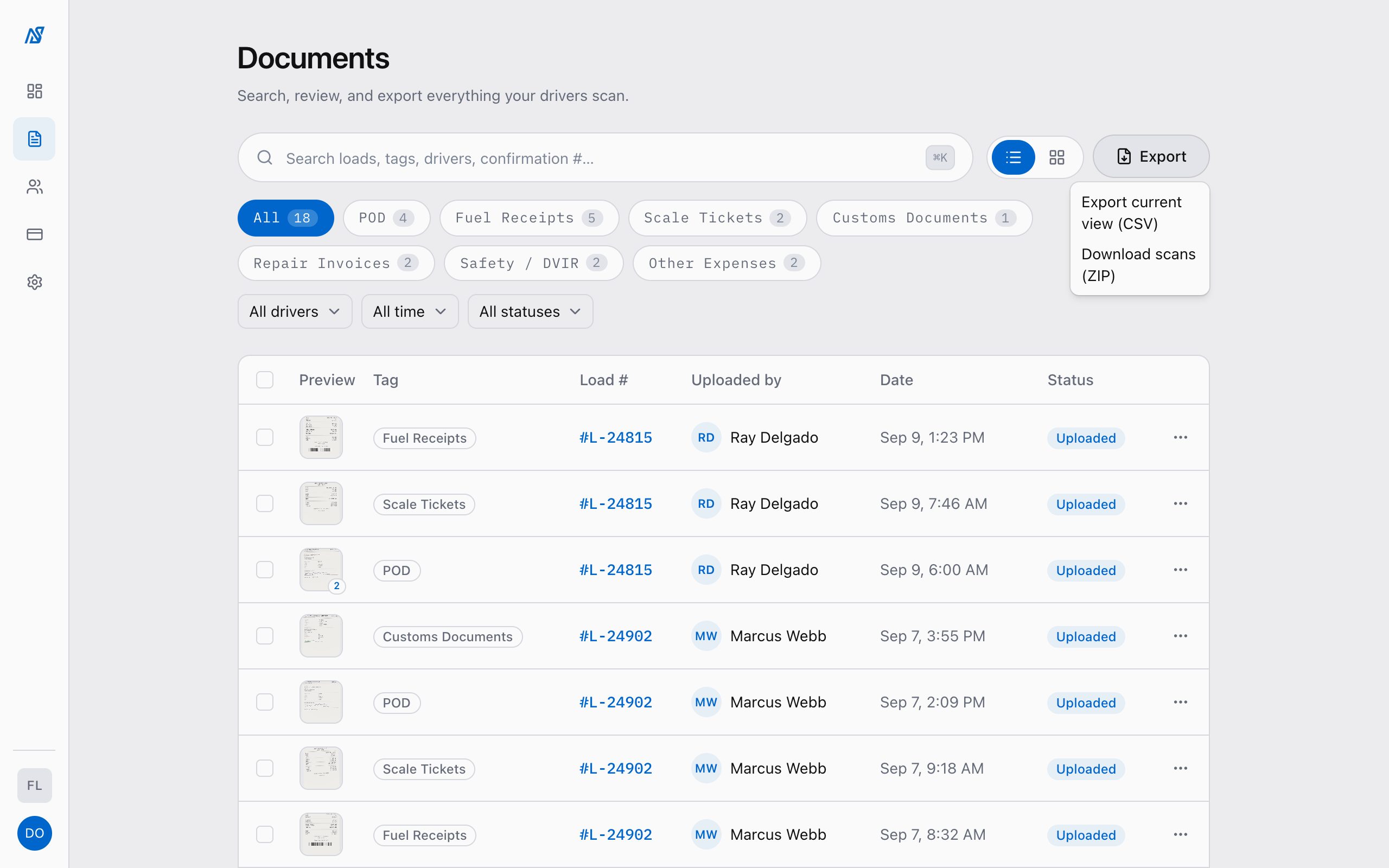The image size is (1389, 868).
Task: Open the POD thumbnail with 2-page badge
Action: pyautogui.click(x=321, y=570)
